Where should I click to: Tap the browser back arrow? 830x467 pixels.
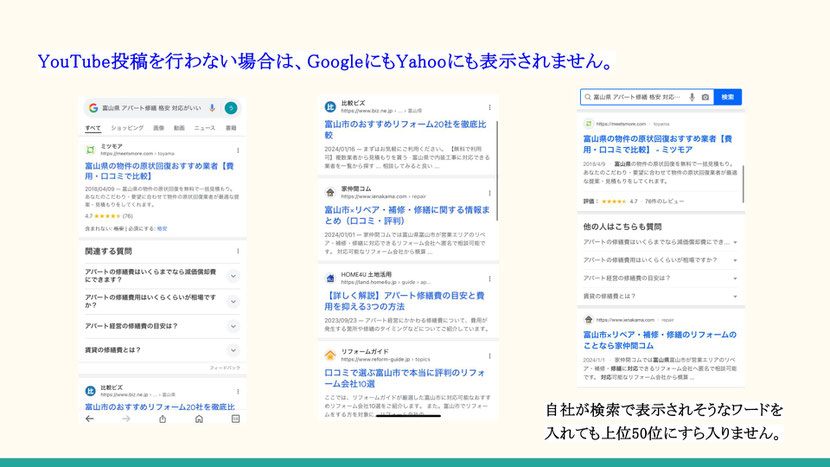click(90, 419)
